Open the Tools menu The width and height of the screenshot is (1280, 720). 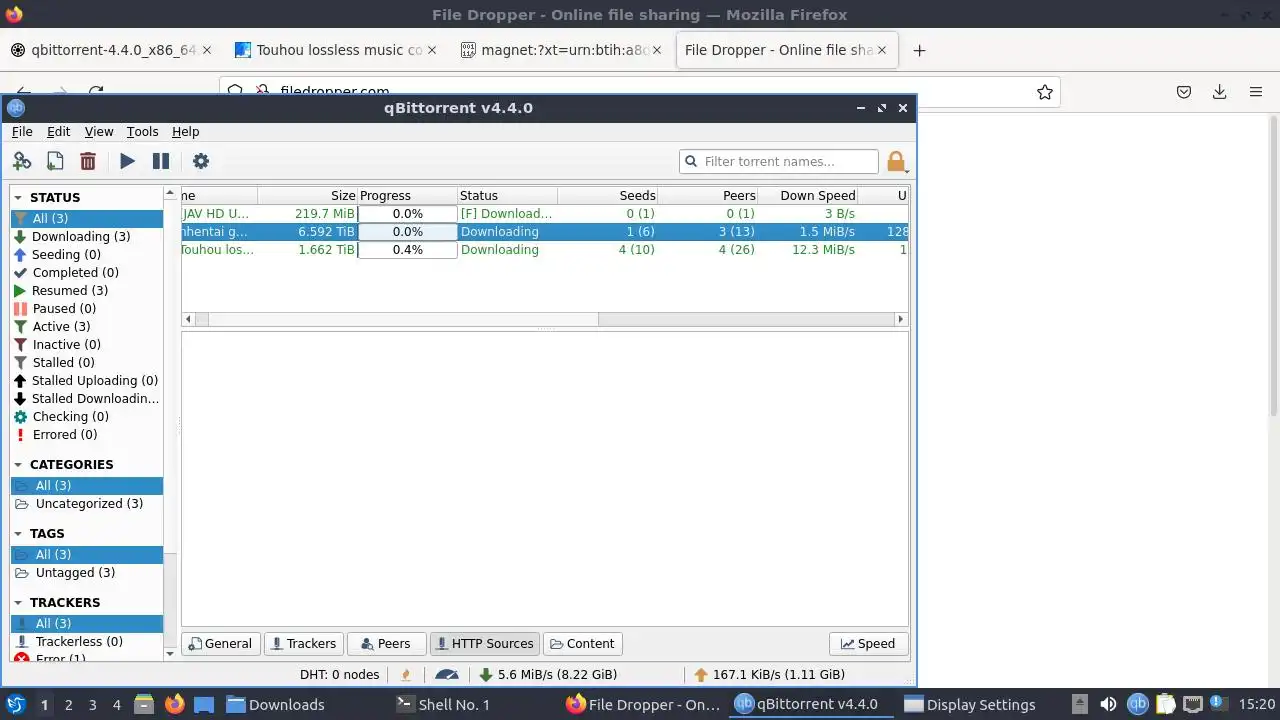point(142,131)
